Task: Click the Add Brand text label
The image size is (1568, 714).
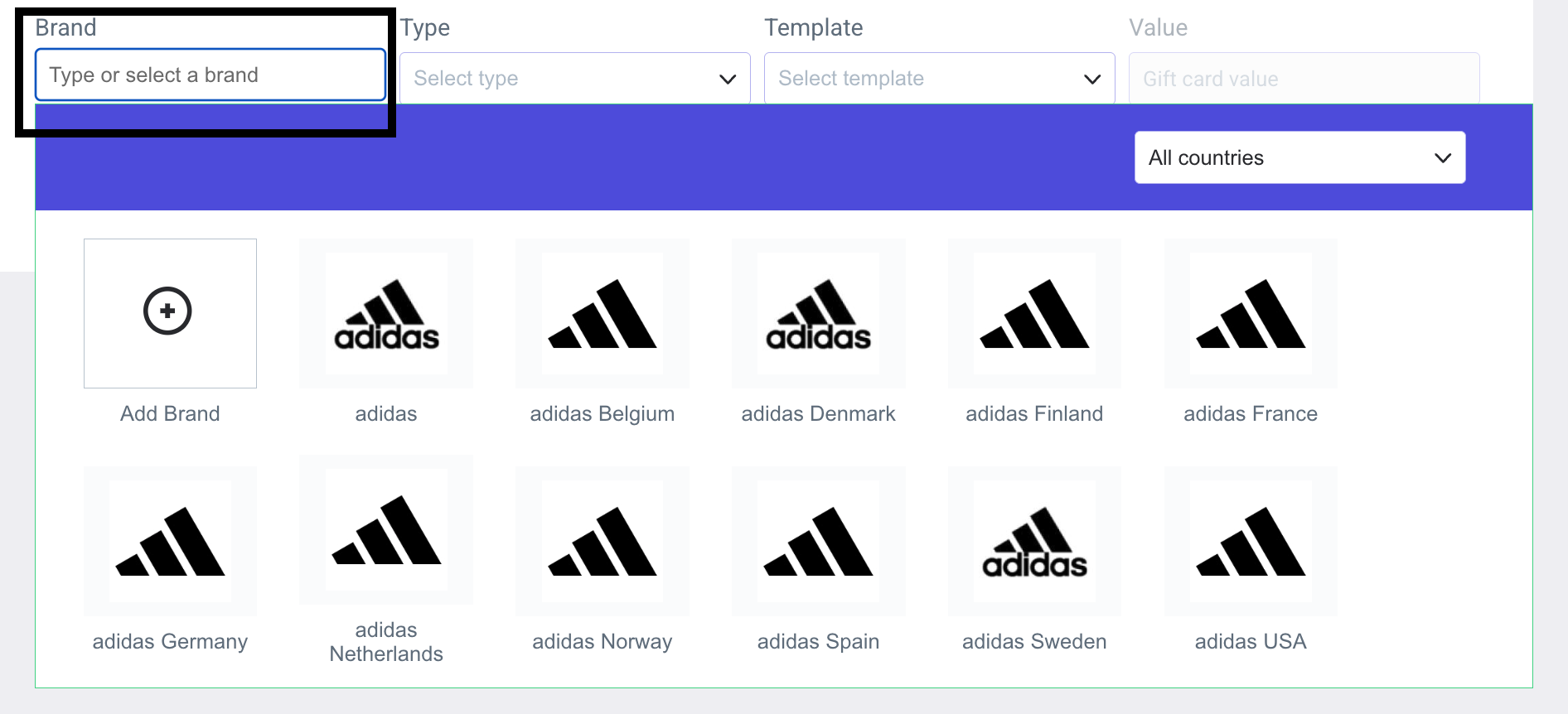Action: (170, 414)
